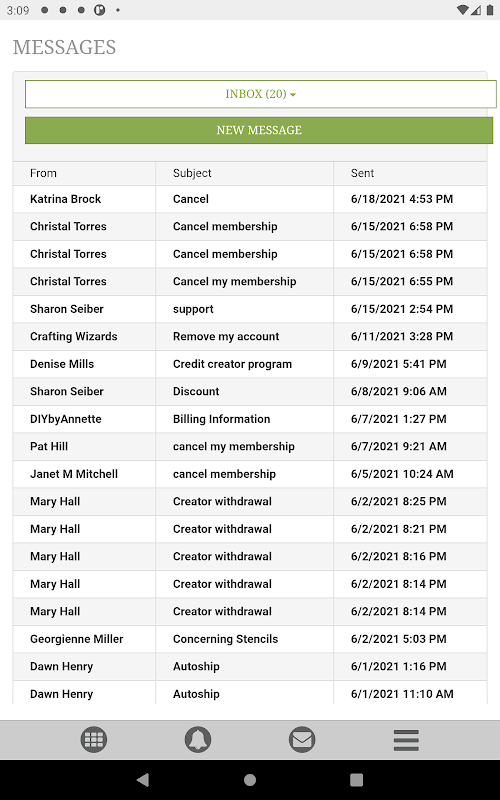The width and height of the screenshot is (500, 800).
Task: Tap the envelope messages icon
Action: pyautogui.click(x=302, y=739)
